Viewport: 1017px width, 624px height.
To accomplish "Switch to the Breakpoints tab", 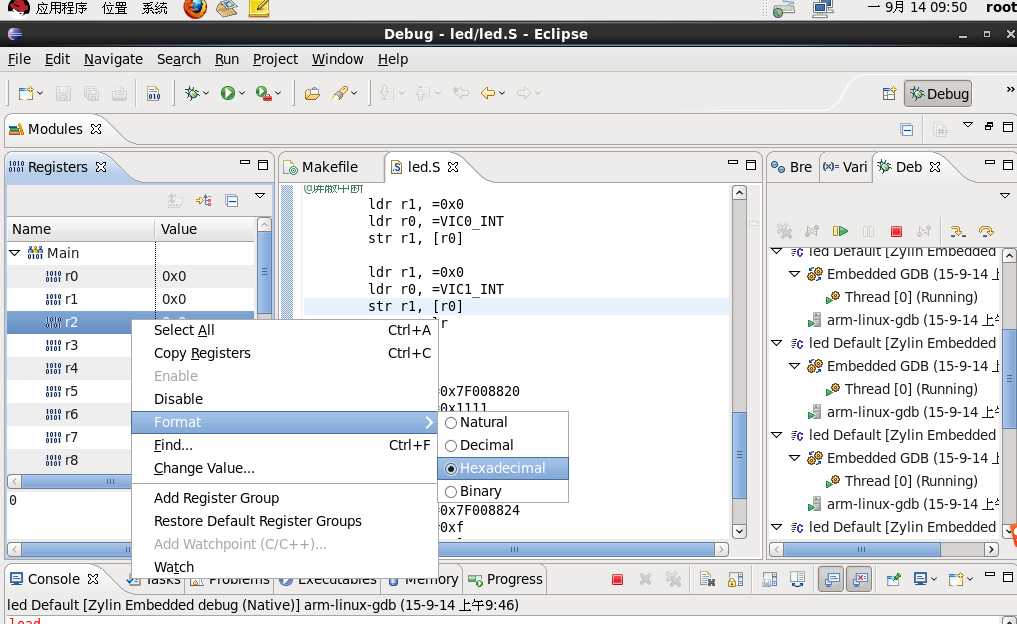I will tap(792, 167).
